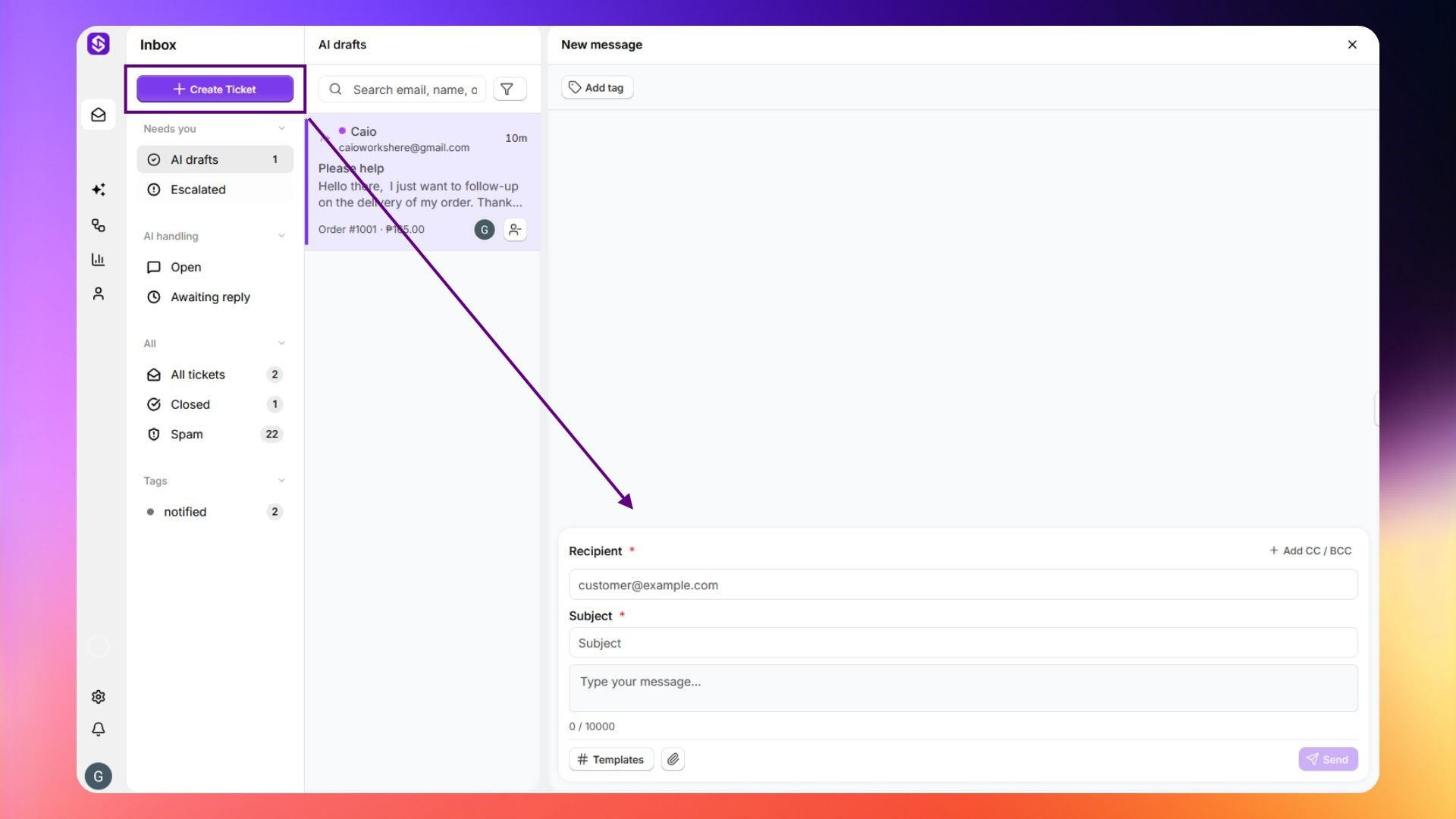Collapse the AI handling section
The width and height of the screenshot is (1456, 819).
[x=282, y=236]
